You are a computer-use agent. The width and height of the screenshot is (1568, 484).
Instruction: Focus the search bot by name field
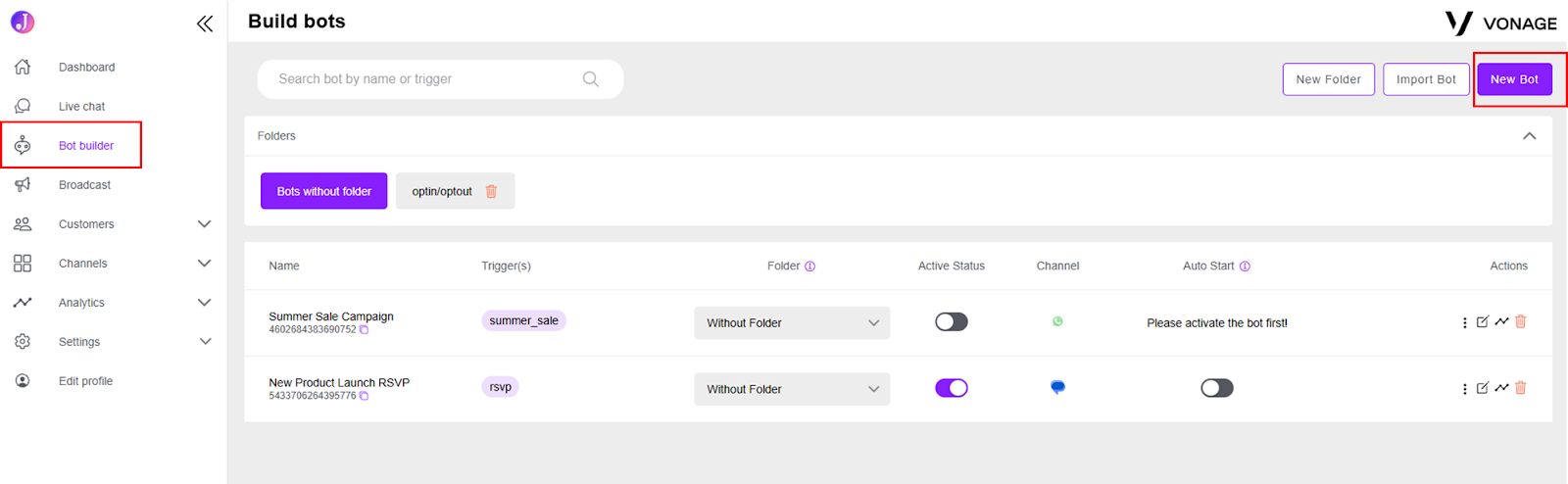440,79
